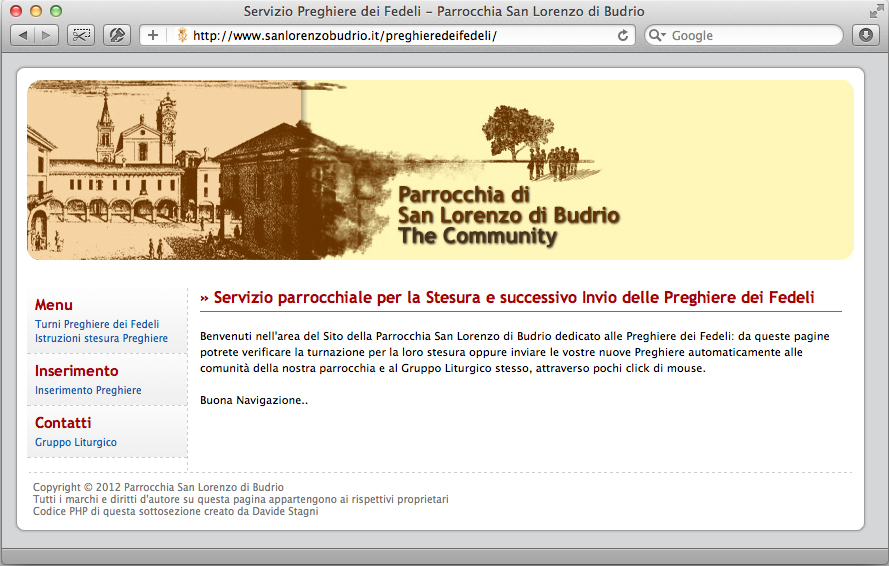Go forward with the browser forward arrow
Image resolution: width=889 pixels, height=566 pixels.
46,35
